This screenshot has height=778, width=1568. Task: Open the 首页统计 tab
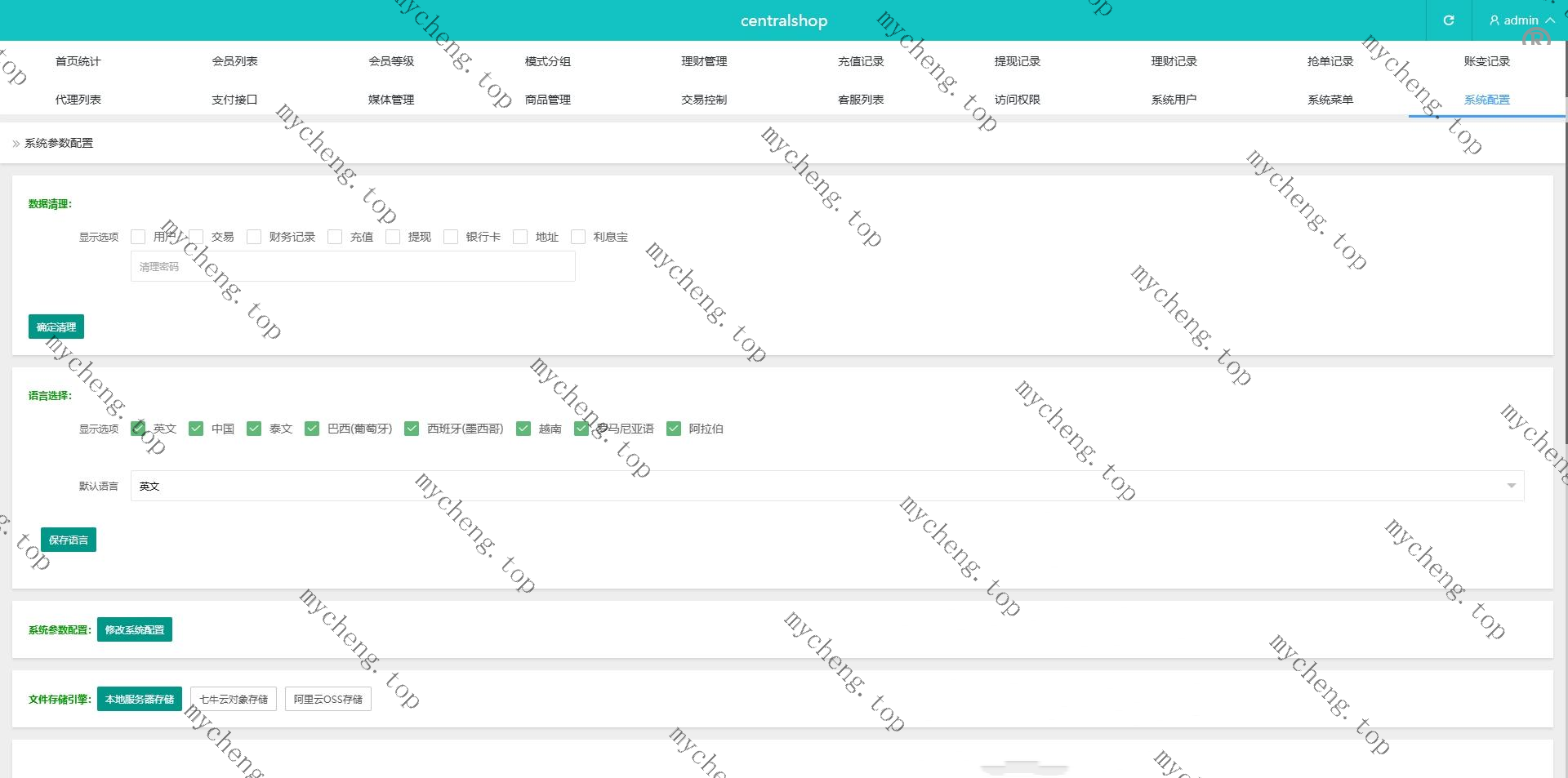(x=78, y=61)
